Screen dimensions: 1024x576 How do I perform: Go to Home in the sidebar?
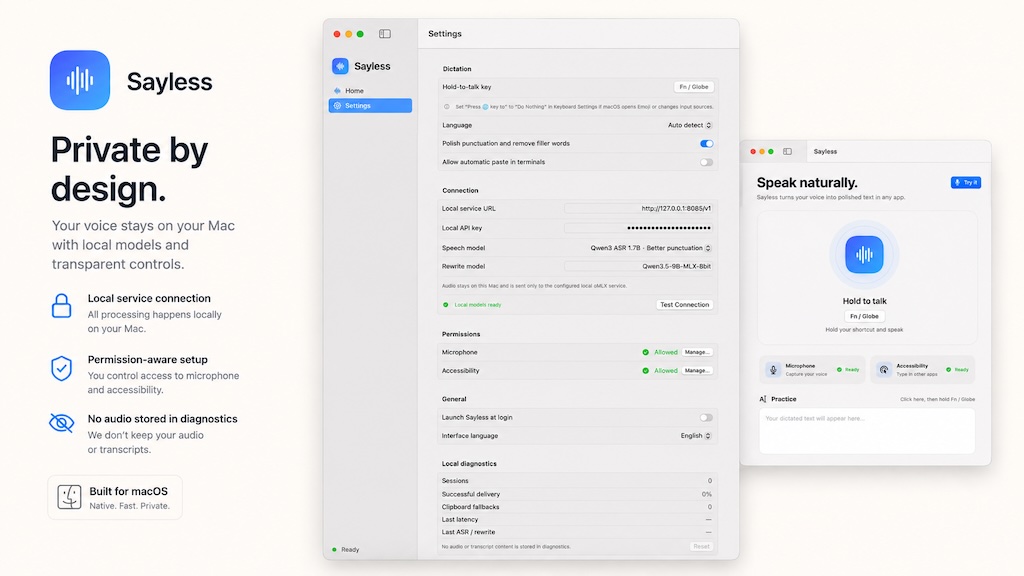[370, 91]
